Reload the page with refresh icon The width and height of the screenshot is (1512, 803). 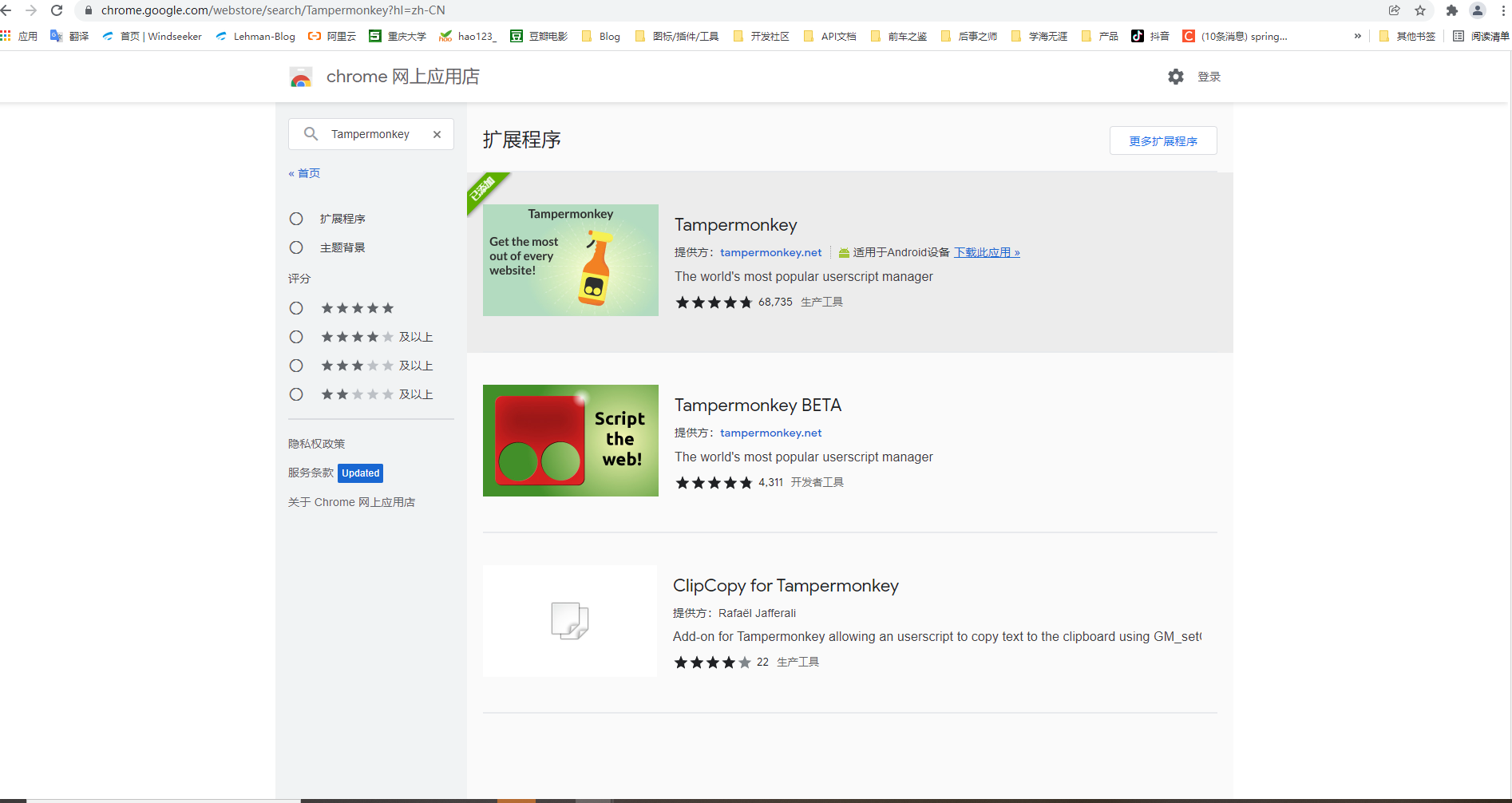tap(57, 10)
